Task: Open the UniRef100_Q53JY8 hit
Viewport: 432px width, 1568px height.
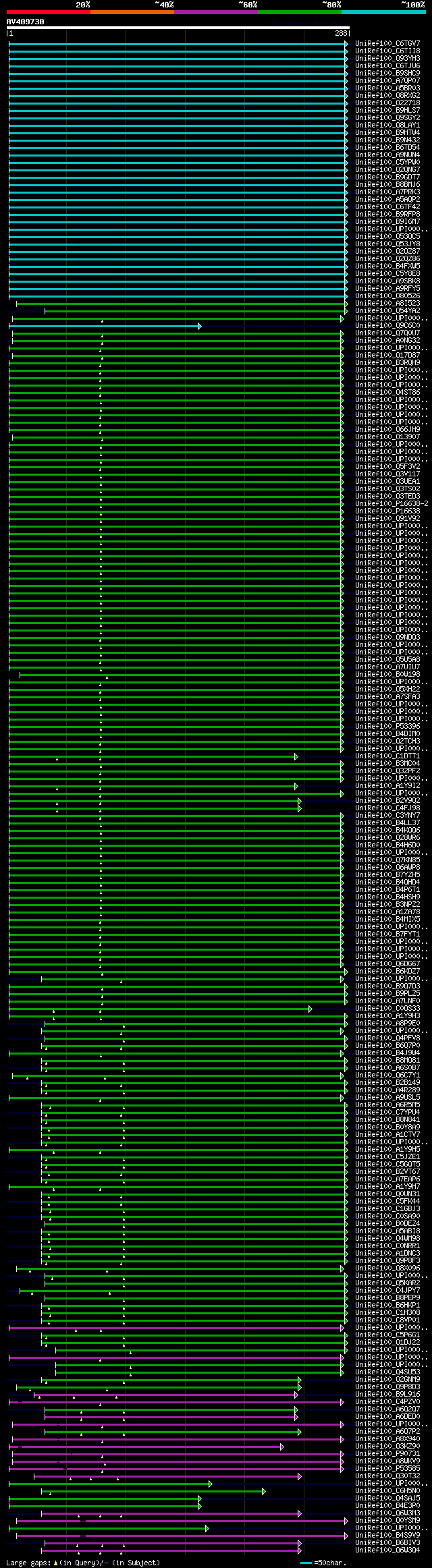Action: pyautogui.click(x=387, y=244)
